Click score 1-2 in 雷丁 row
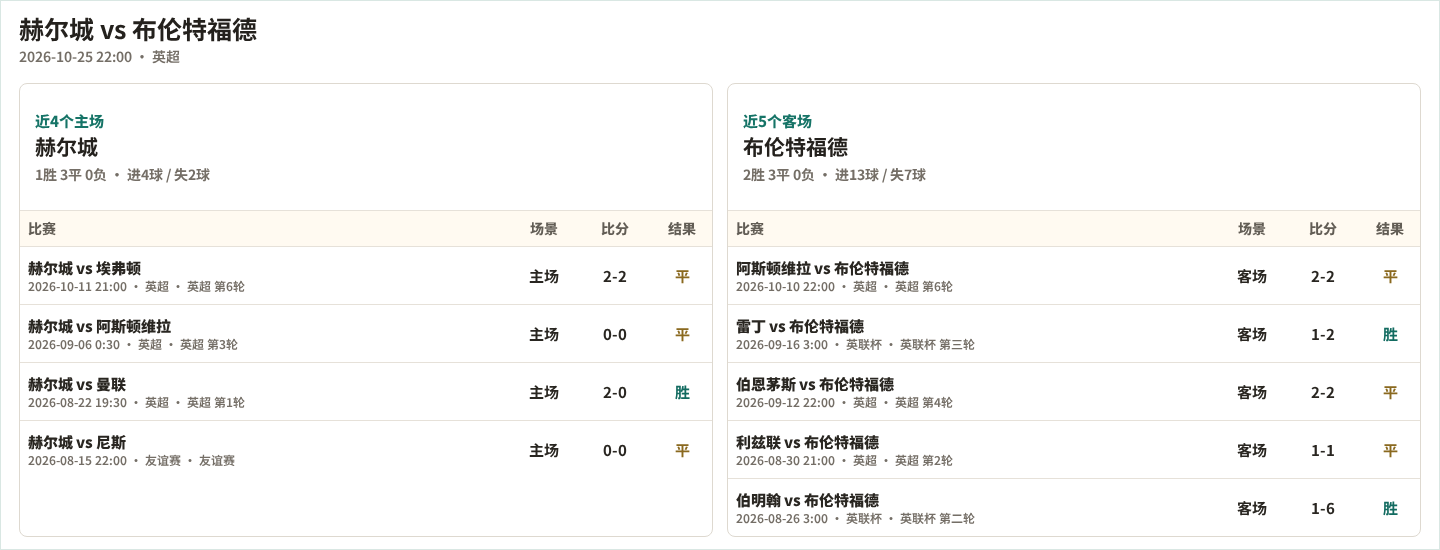This screenshot has width=1440, height=550. coord(1323,334)
